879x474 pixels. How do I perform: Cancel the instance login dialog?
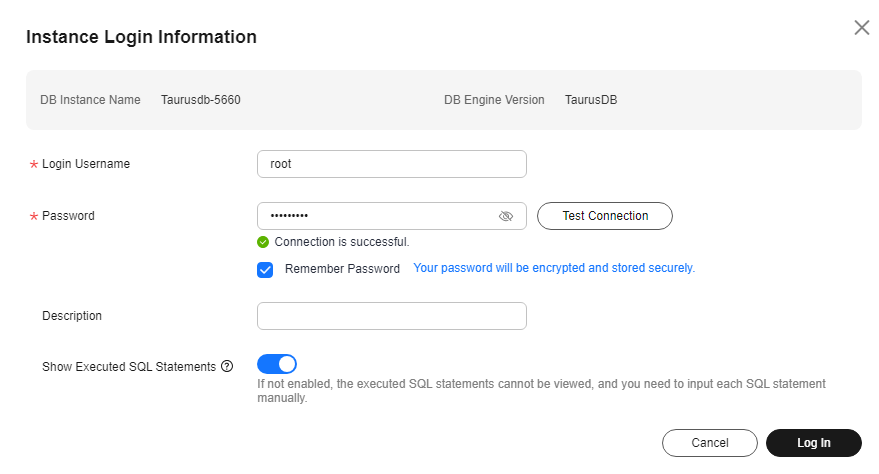[710, 443]
